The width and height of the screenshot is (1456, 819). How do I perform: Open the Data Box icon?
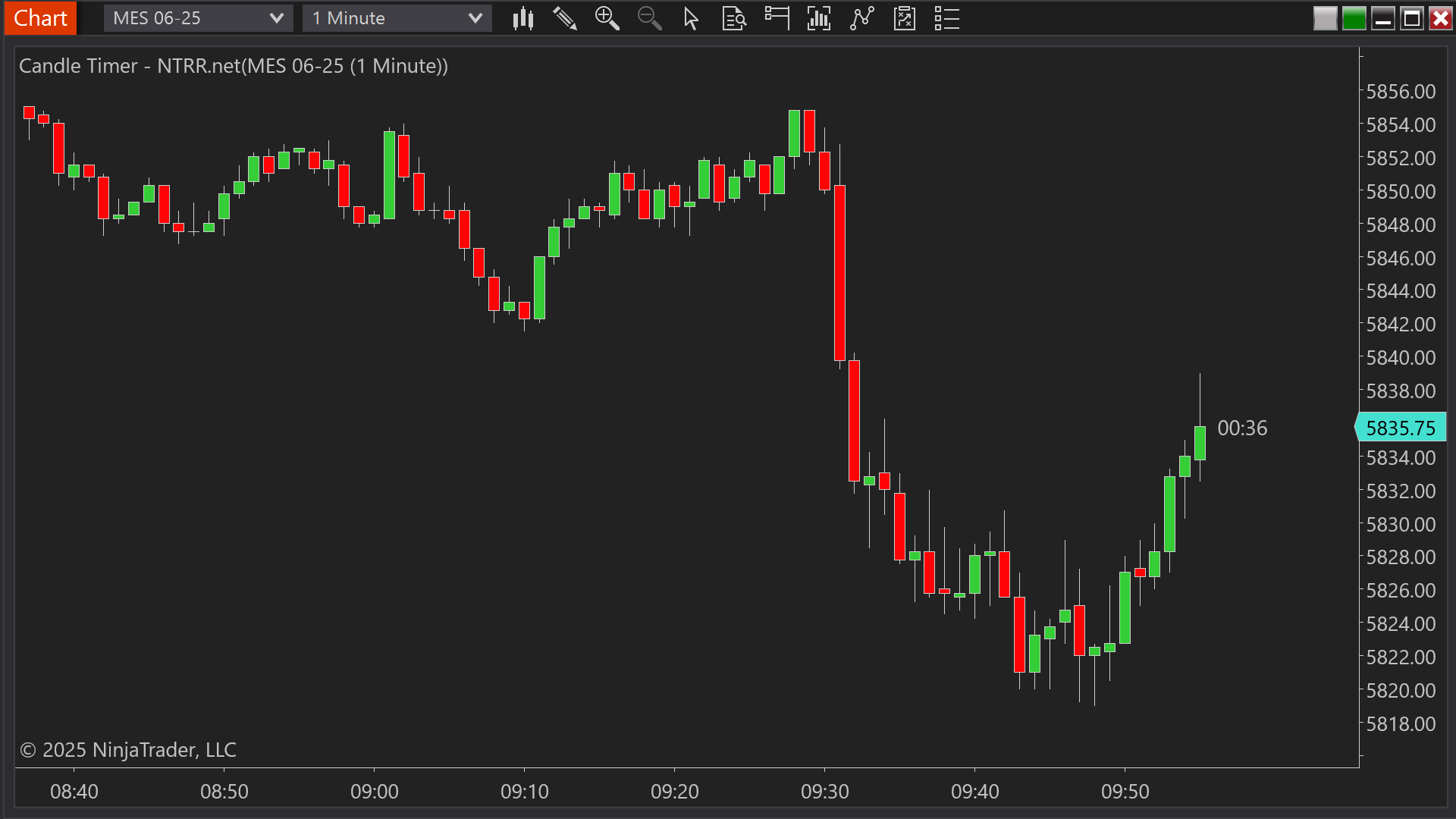click(x=733, y=18)
